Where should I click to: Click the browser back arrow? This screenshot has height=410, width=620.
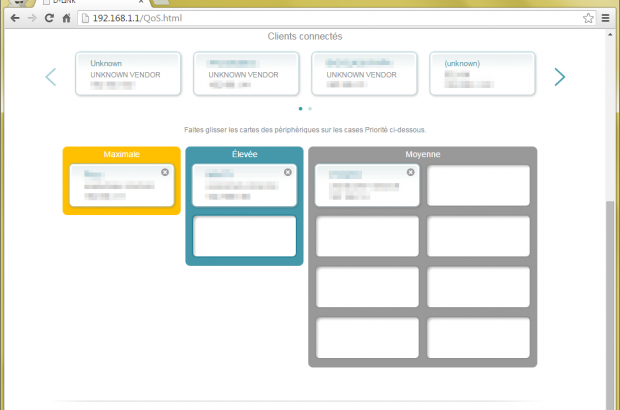14,18
